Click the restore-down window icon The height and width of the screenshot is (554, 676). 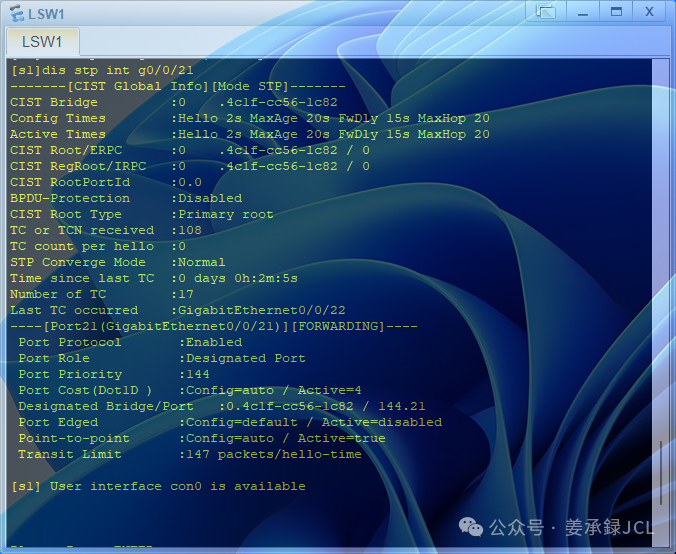click(546, 12)
